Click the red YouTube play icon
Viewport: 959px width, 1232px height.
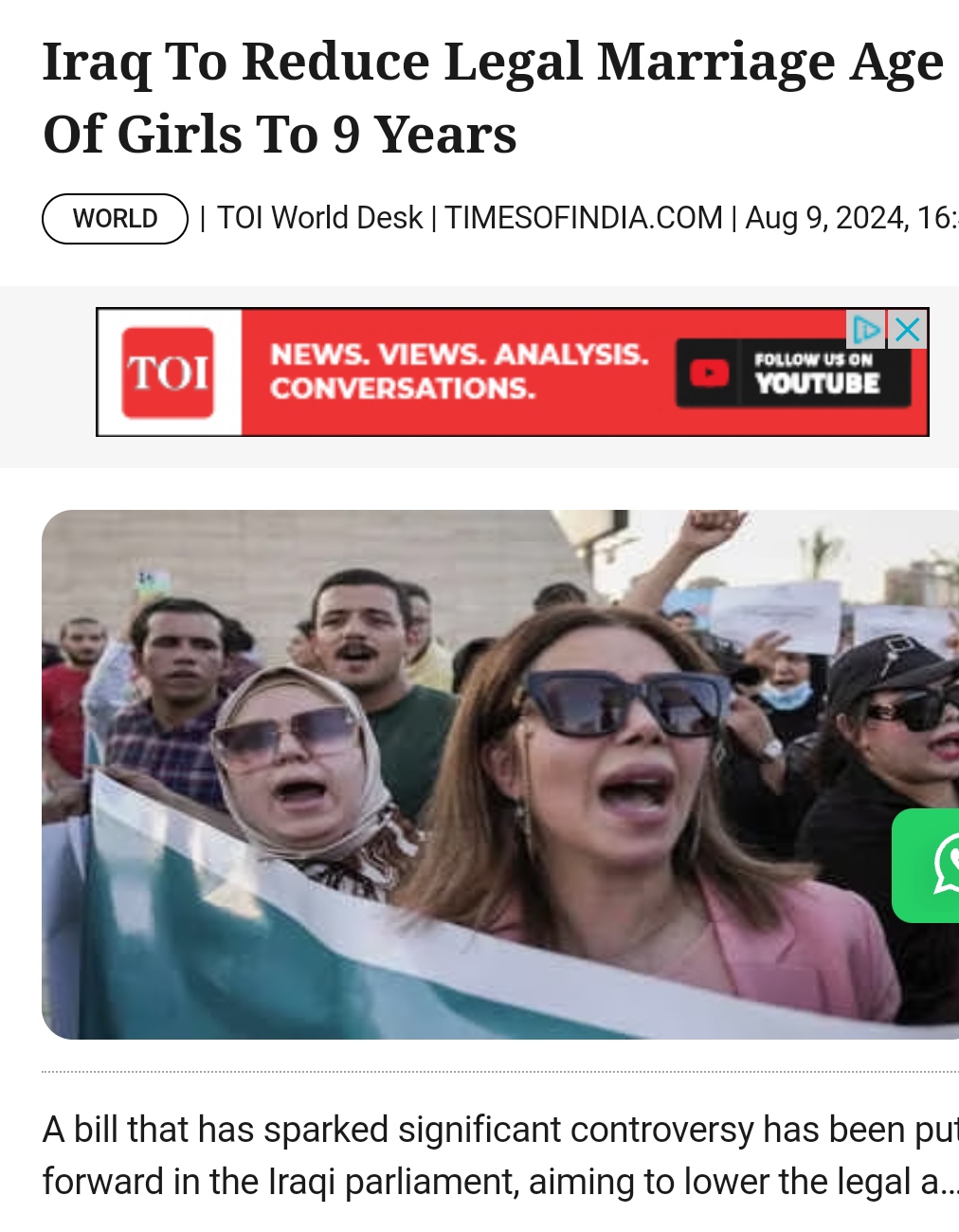[708, 373]
